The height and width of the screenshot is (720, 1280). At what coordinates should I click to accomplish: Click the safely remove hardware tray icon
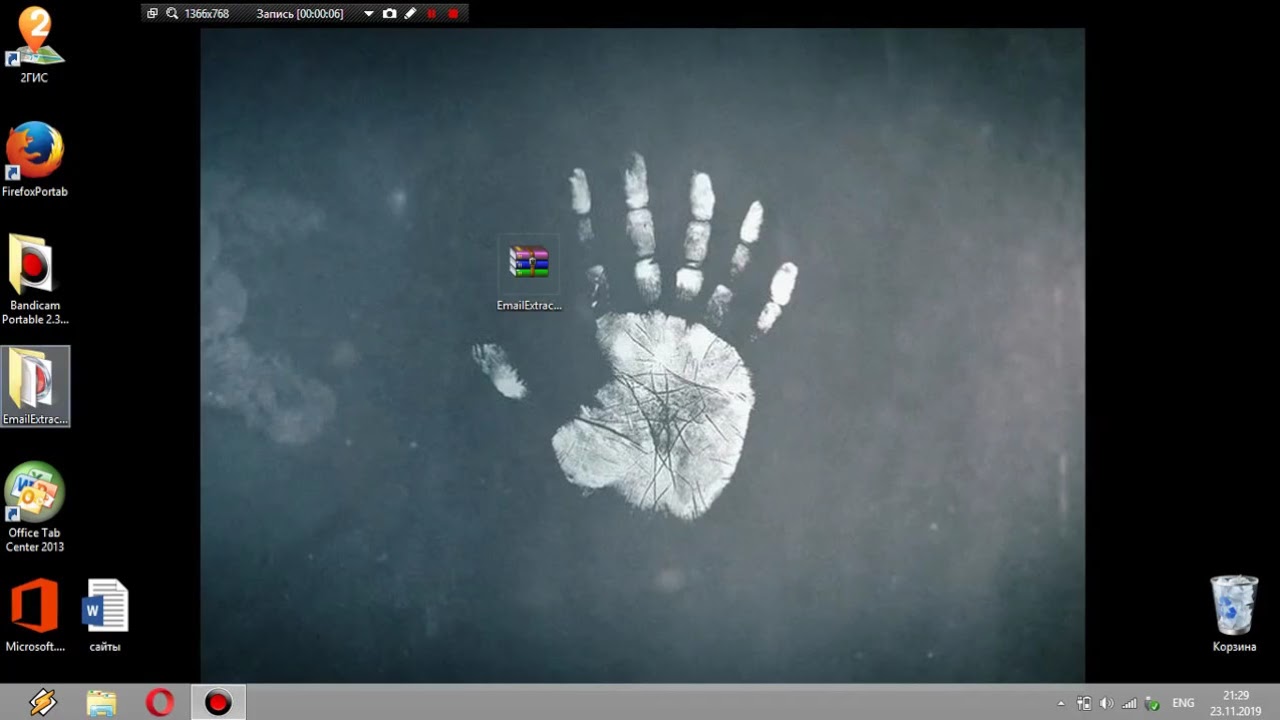coord(1152,704)
